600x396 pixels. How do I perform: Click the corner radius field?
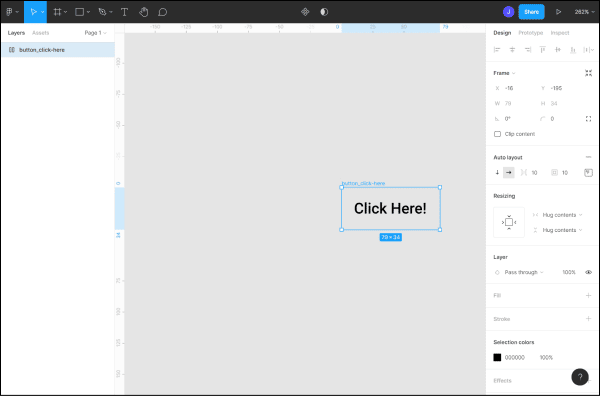pyautogui.click(x=559, y=119)
